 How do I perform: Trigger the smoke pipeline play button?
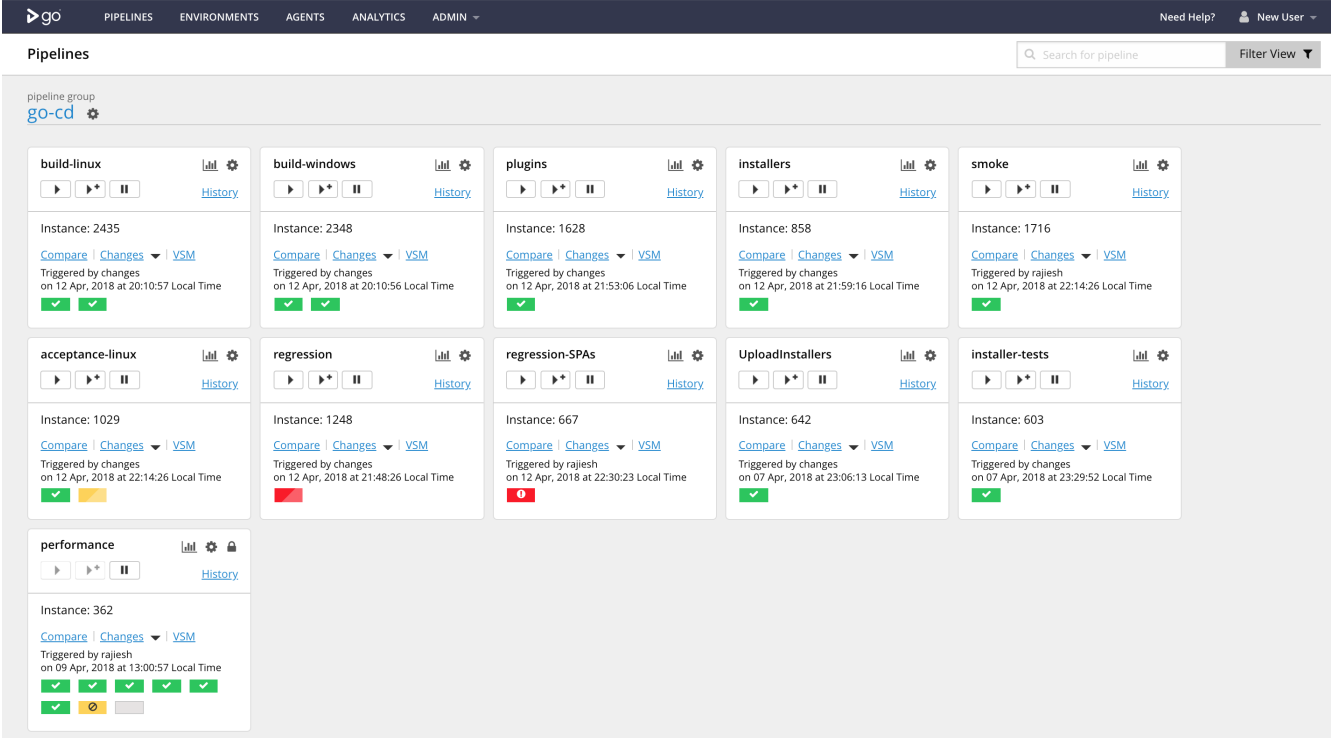coord(987,189)
